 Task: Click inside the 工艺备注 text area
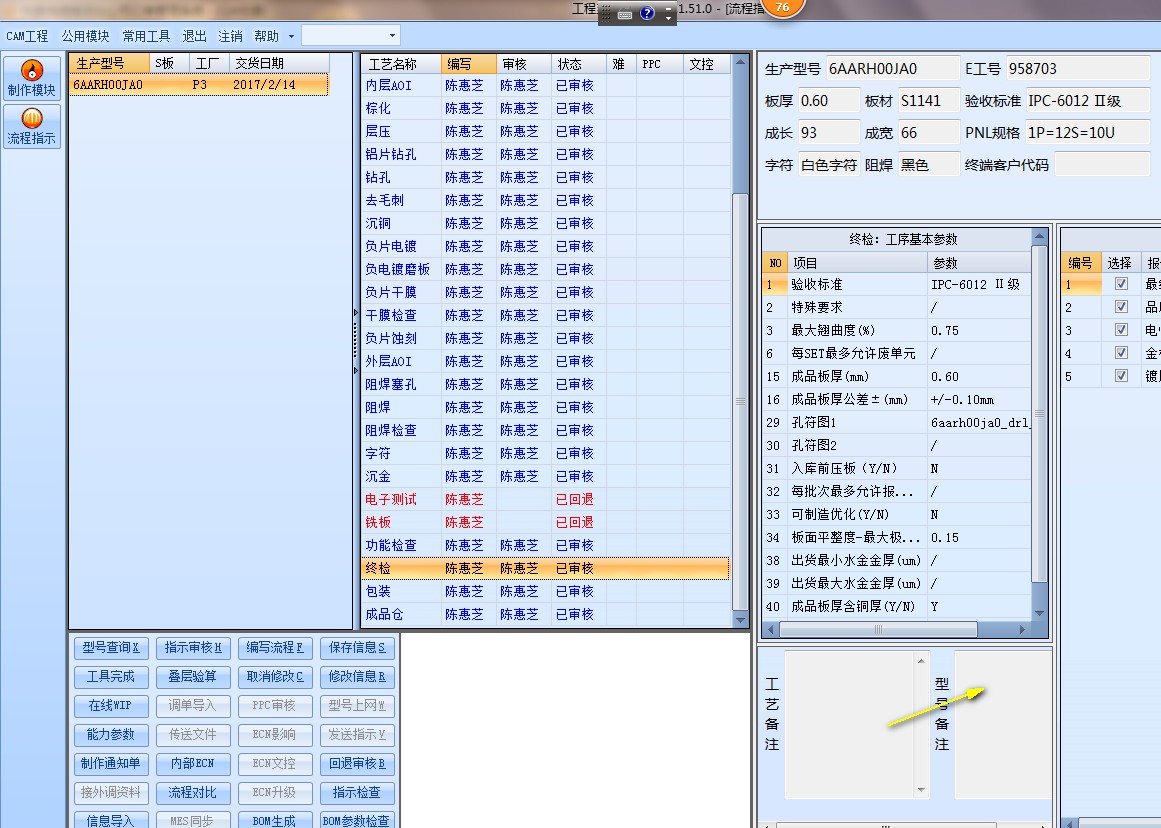pos(849,724)
